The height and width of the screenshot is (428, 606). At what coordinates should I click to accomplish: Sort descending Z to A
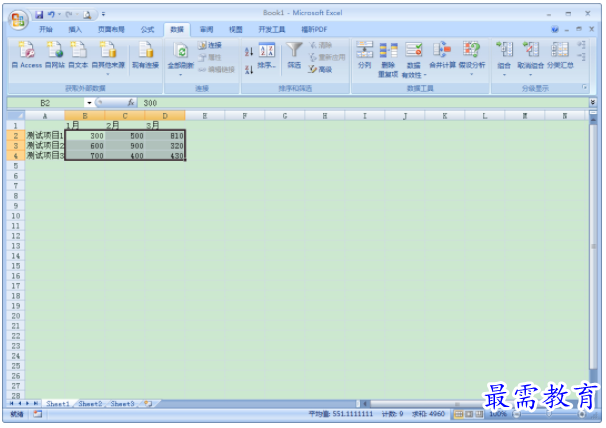pos(249,70)
